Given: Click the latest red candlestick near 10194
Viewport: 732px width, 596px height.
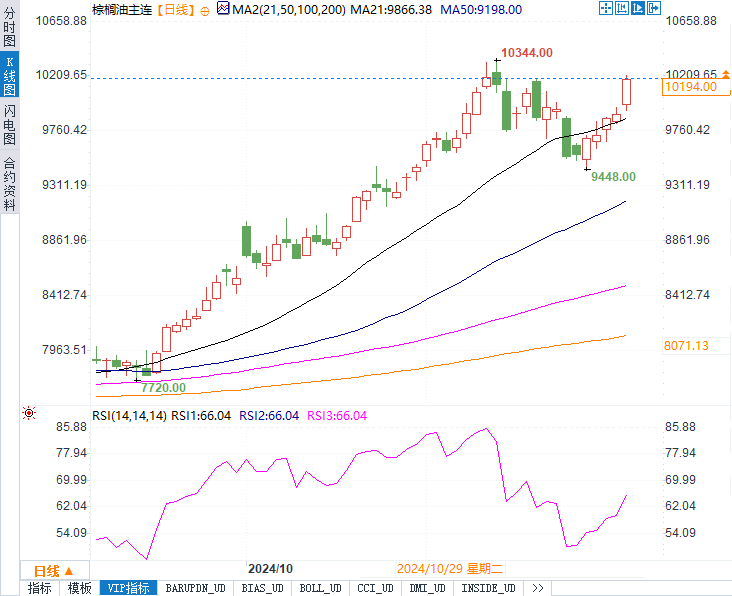Looking at the screenshot, I should pos(626,92).
